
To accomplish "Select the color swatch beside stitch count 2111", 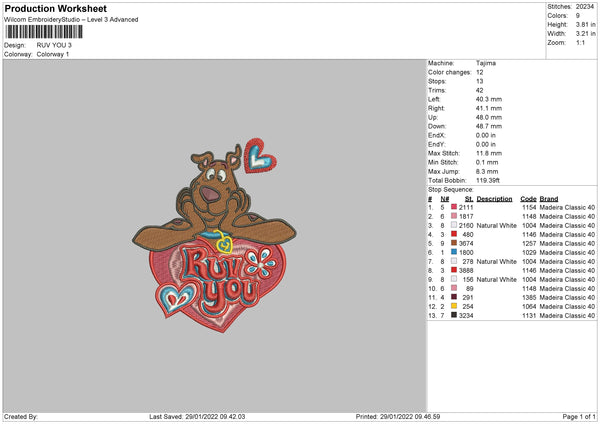I will tap(454, 207).
